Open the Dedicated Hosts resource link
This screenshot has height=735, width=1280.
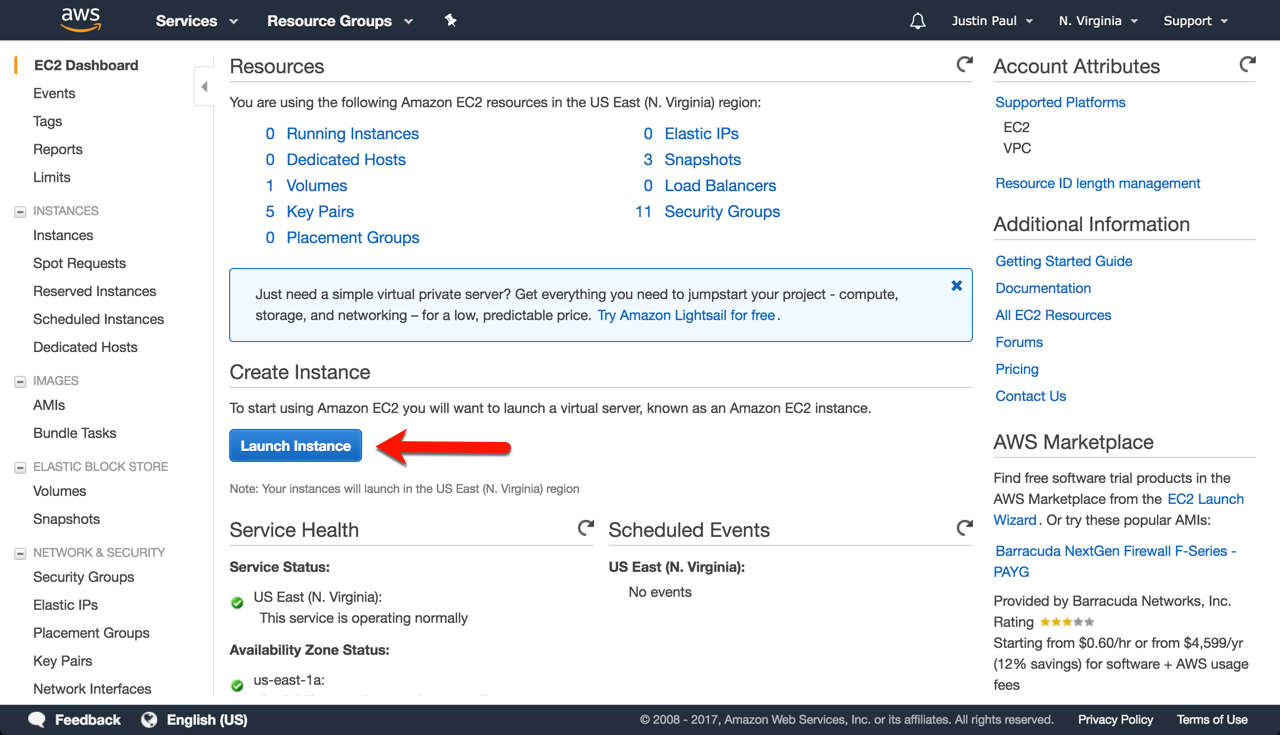click(347, 160)
